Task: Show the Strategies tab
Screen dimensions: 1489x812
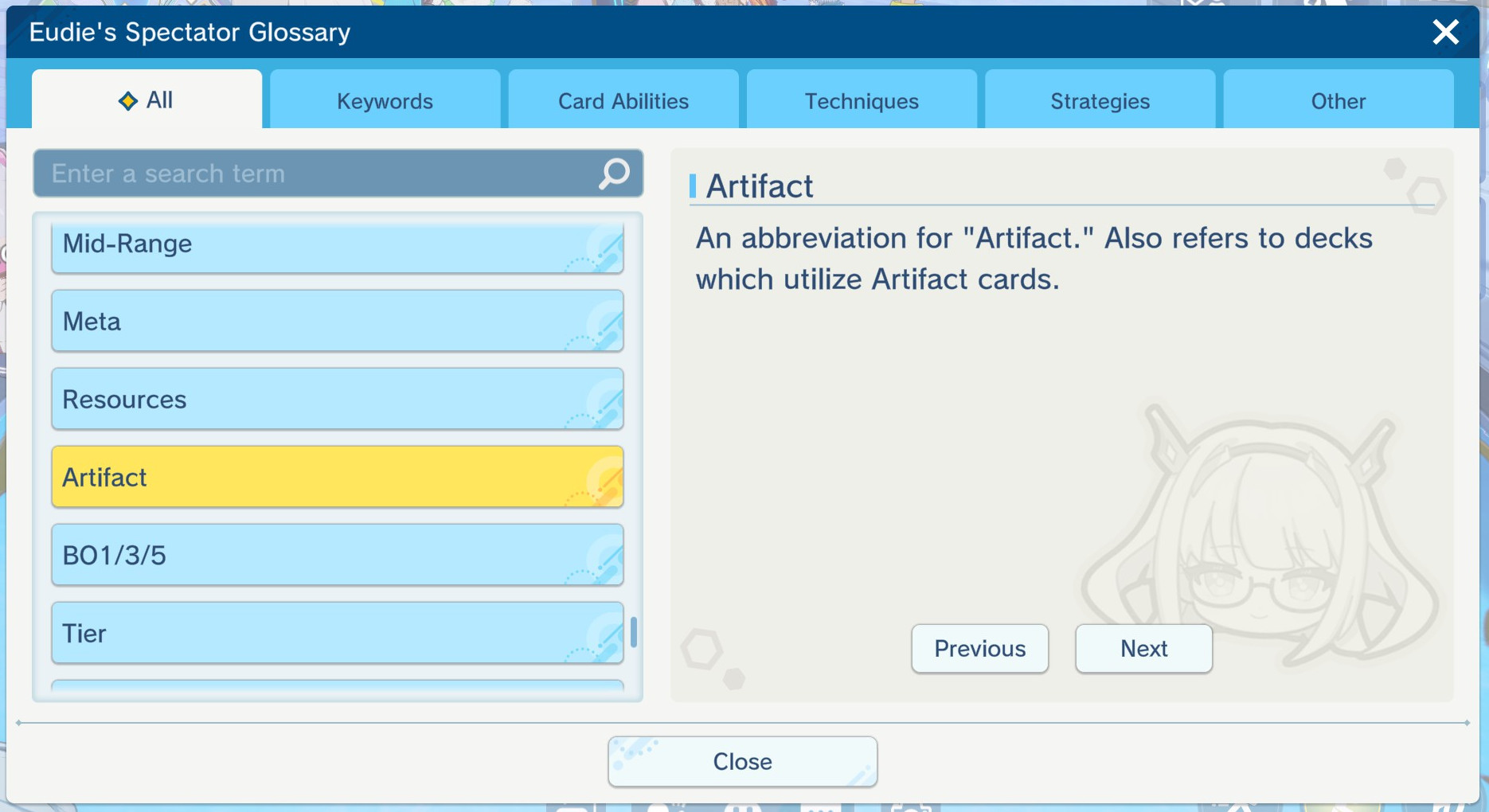Action: [1100, 100]
